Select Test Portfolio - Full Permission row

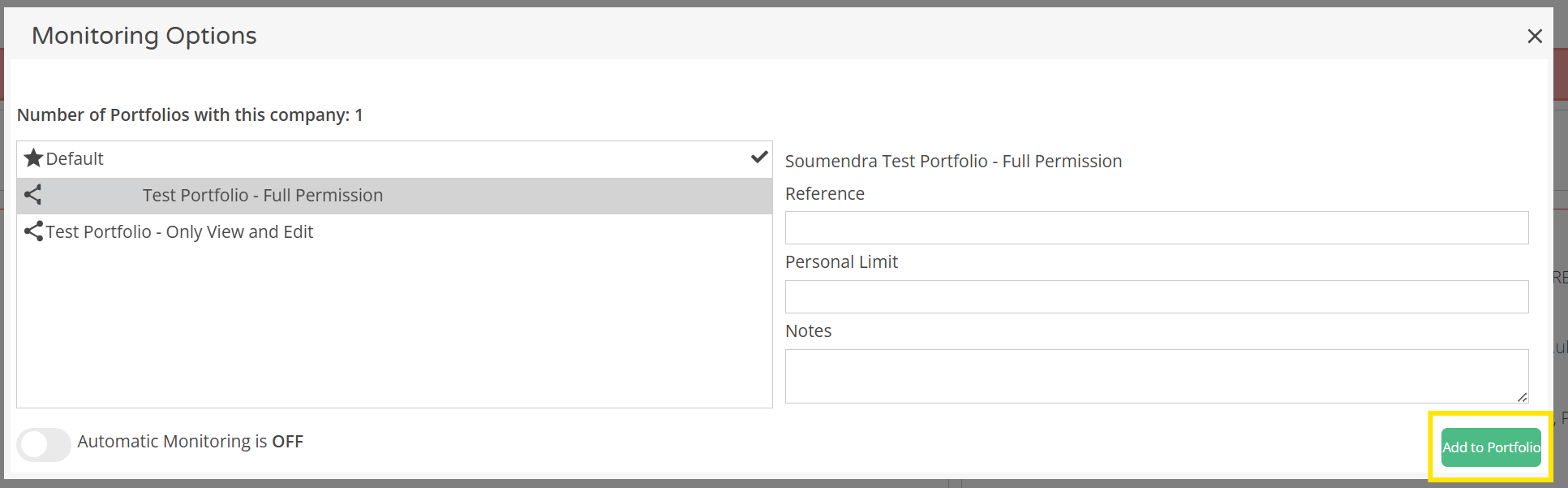pyautogui.click(x=263, y=196)
